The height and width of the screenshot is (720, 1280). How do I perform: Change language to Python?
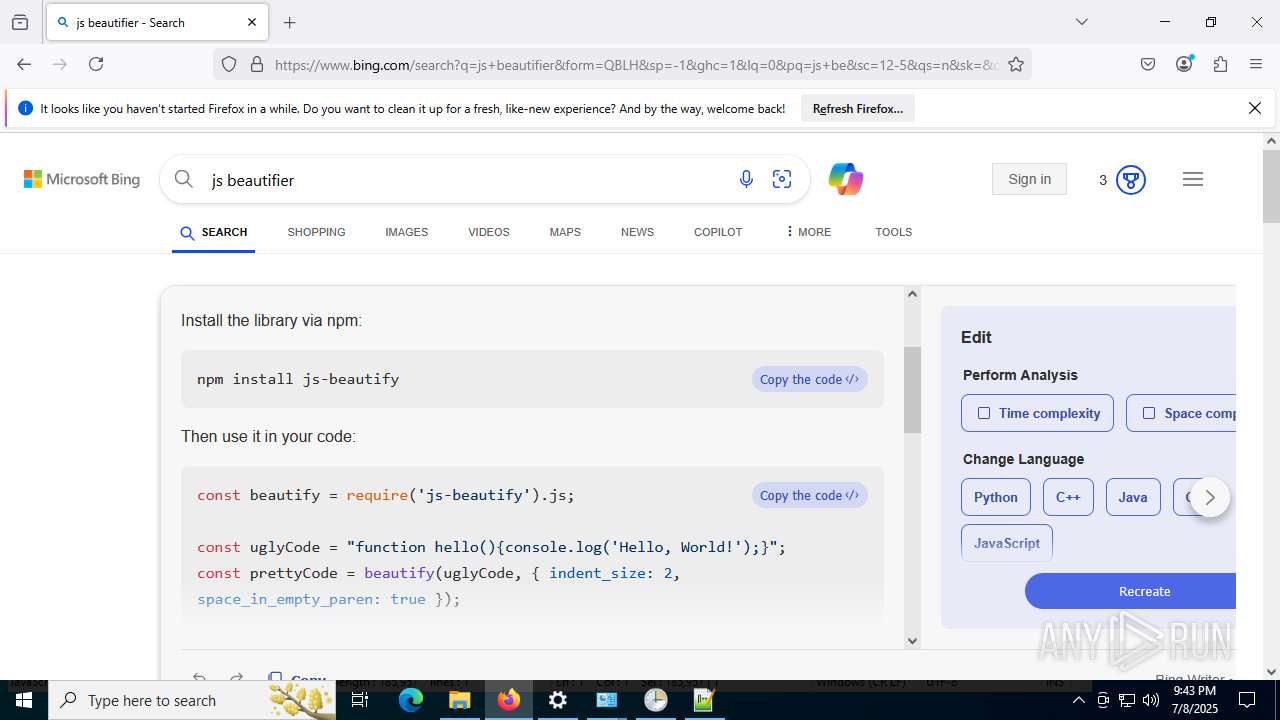click(x=996, y=497)
